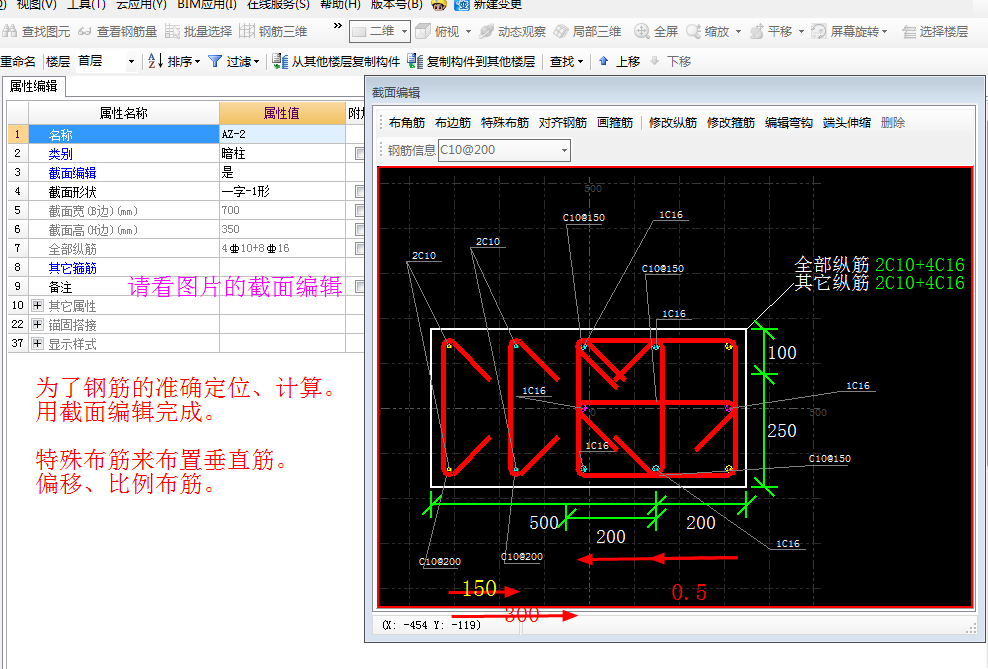Open 查看钢筋量 tool icon

[84, 31]
